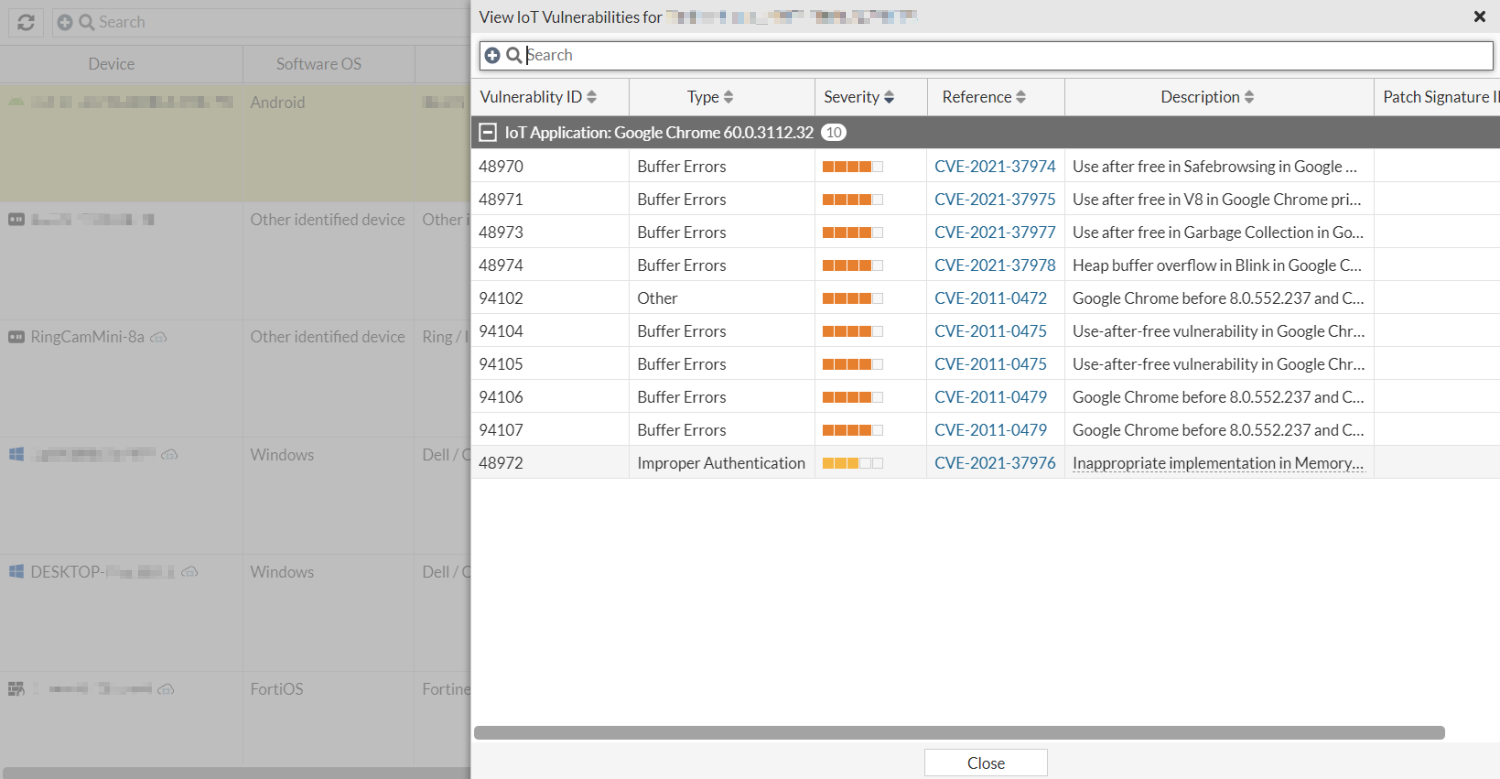
Task: Open the CVE-2021-37974 reference link
Action: point(994,166)
